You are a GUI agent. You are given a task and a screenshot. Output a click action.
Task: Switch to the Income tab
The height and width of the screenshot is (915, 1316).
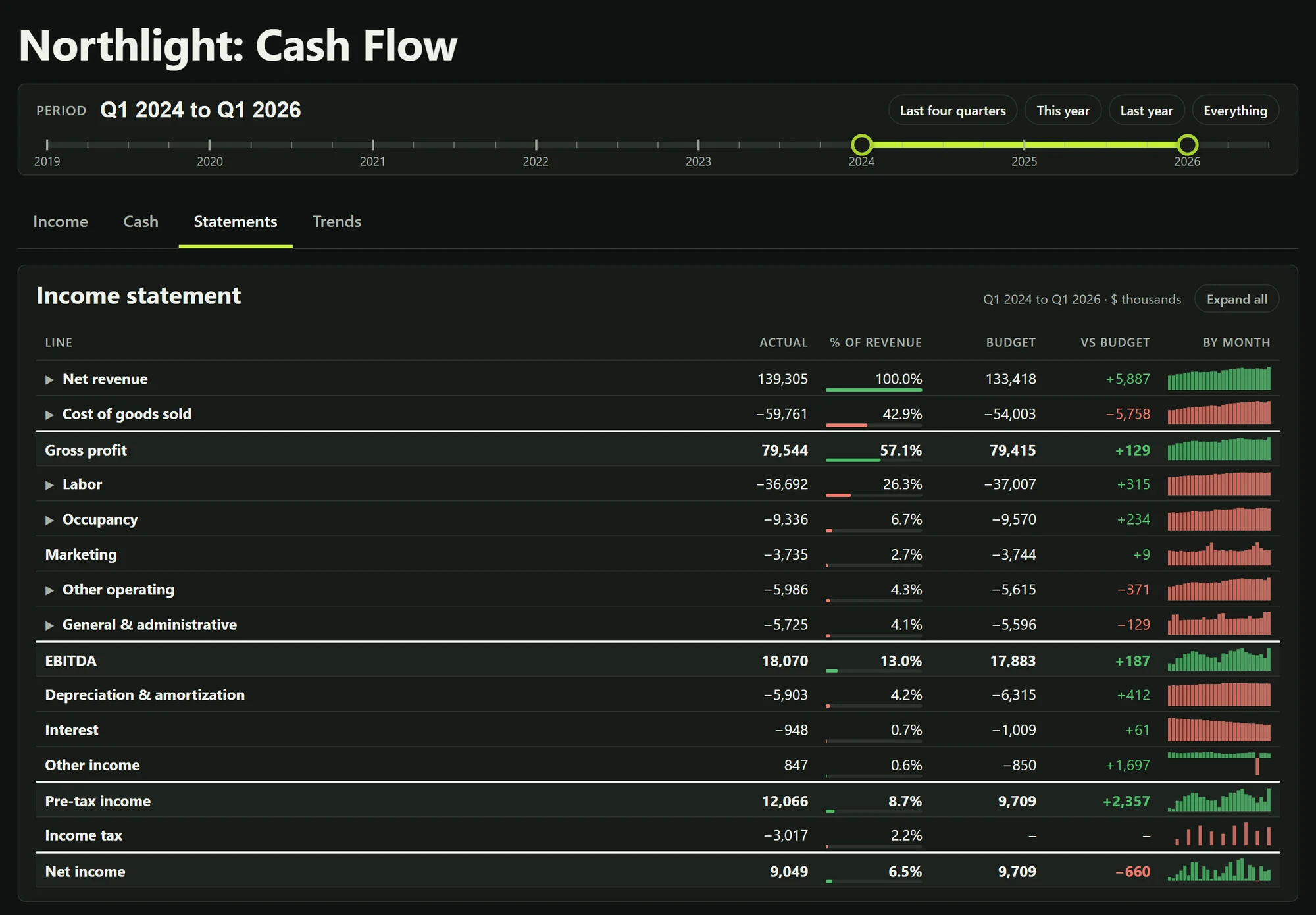click(61, 222)
